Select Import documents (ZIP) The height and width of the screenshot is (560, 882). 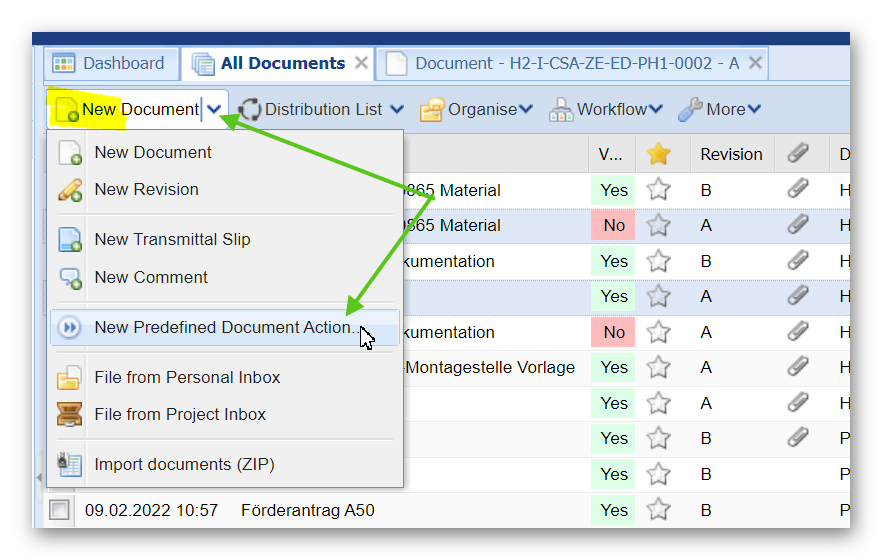pyautogui.click(x=225, y=464)
